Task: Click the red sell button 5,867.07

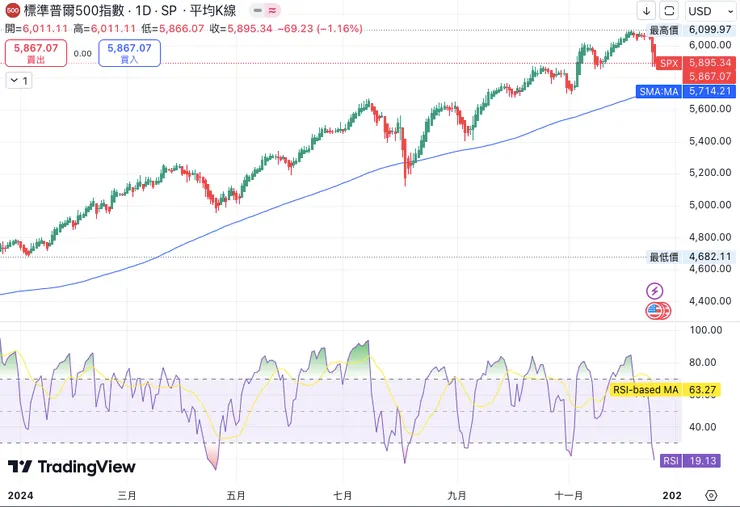Action: pos(36,53)
